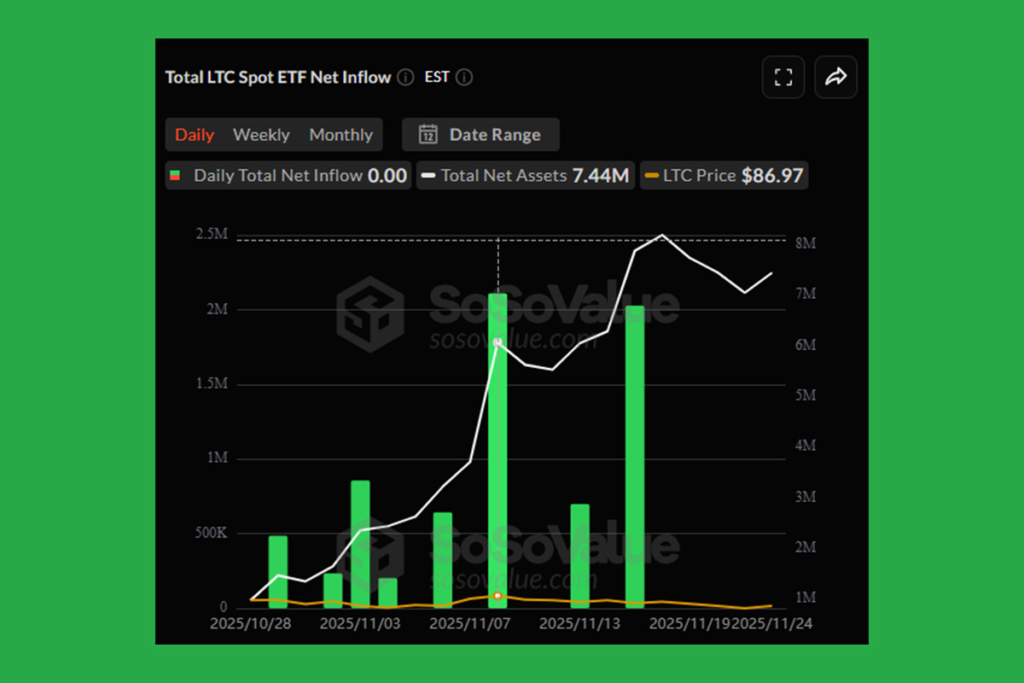Click the green Daily Total Net Inflow swatch
The width and height of the screenshot is (1024, 683).
coord(175,175)
